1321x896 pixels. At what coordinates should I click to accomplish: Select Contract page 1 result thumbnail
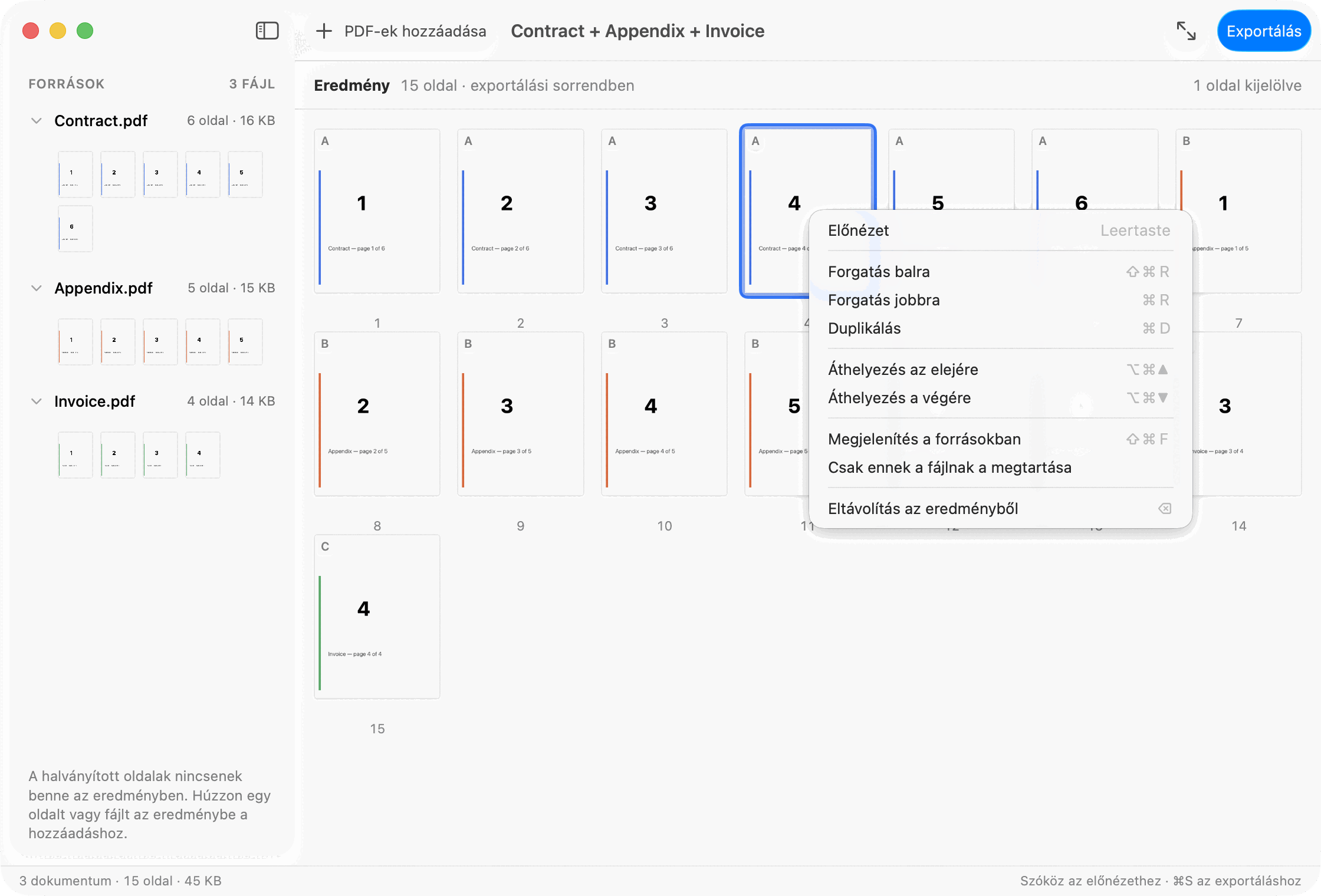[x=377, y=211]
